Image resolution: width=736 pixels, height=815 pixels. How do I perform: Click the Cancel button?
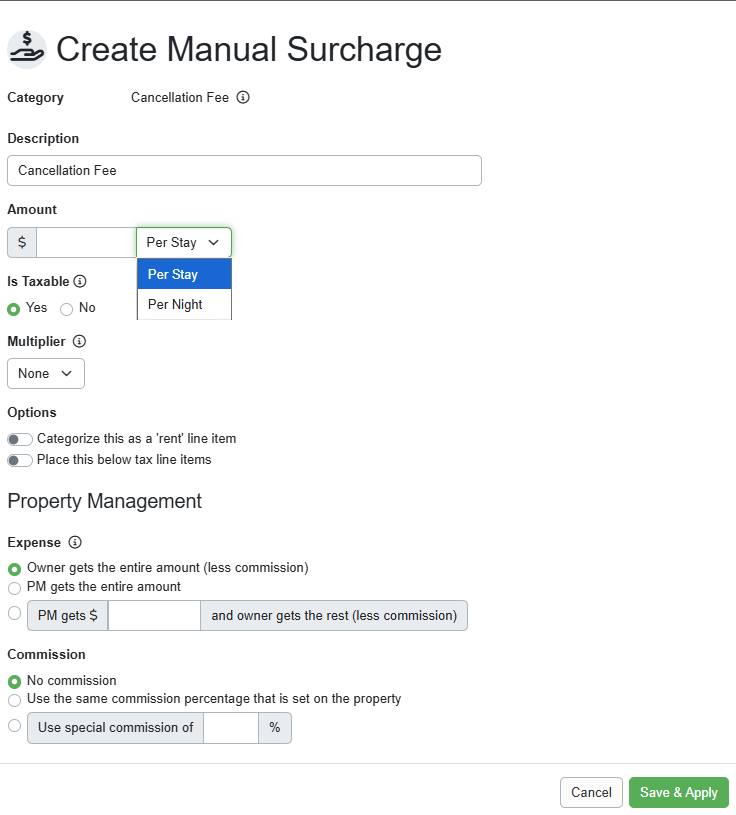pyautogui.click(x=591, y=792)
